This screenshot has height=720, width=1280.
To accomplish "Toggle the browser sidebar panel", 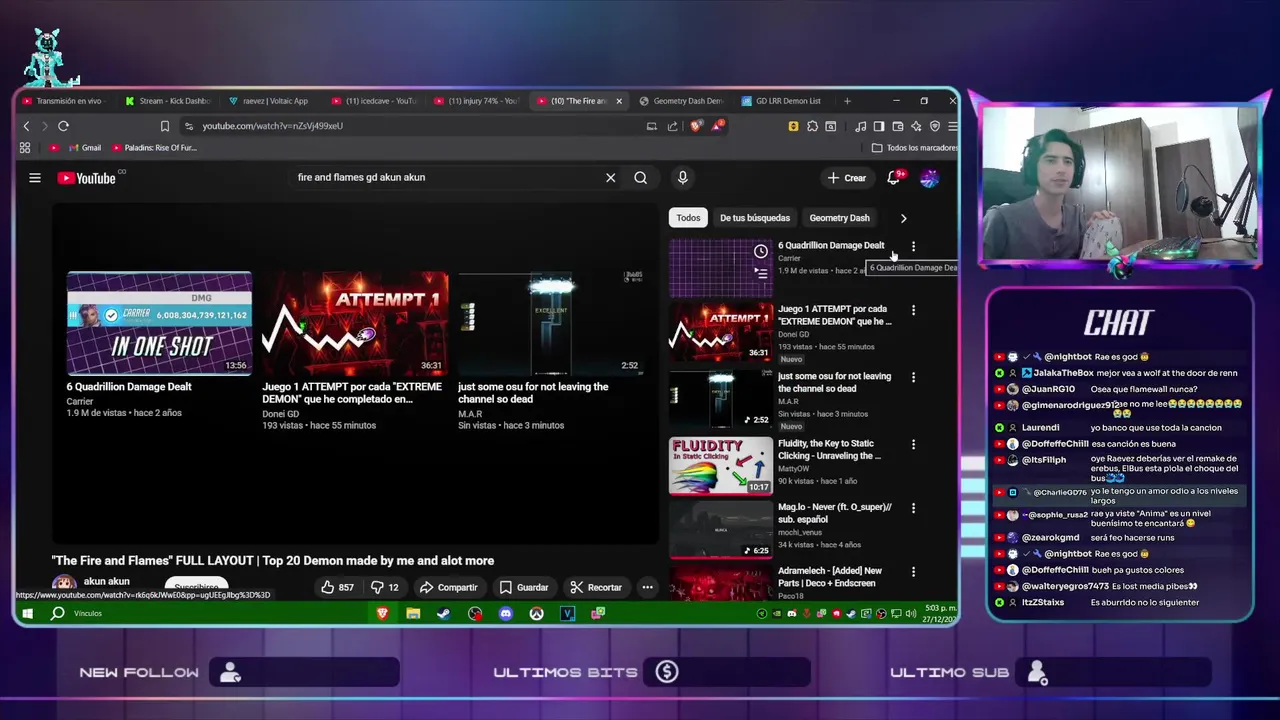I will click(879, 126).
